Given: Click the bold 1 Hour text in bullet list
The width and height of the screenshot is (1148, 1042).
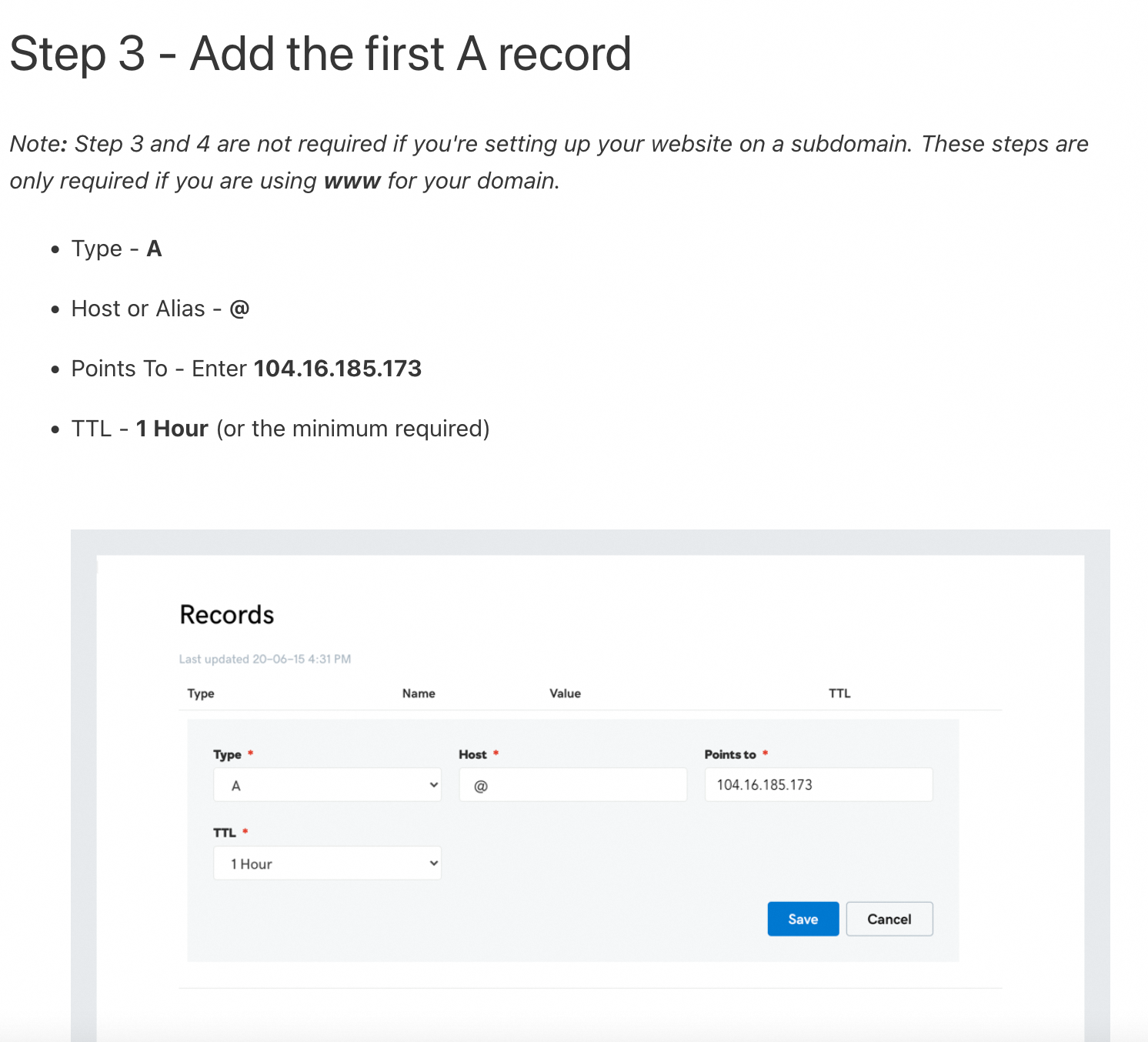Looking at the screenshot, I should (x=172, y=429).
